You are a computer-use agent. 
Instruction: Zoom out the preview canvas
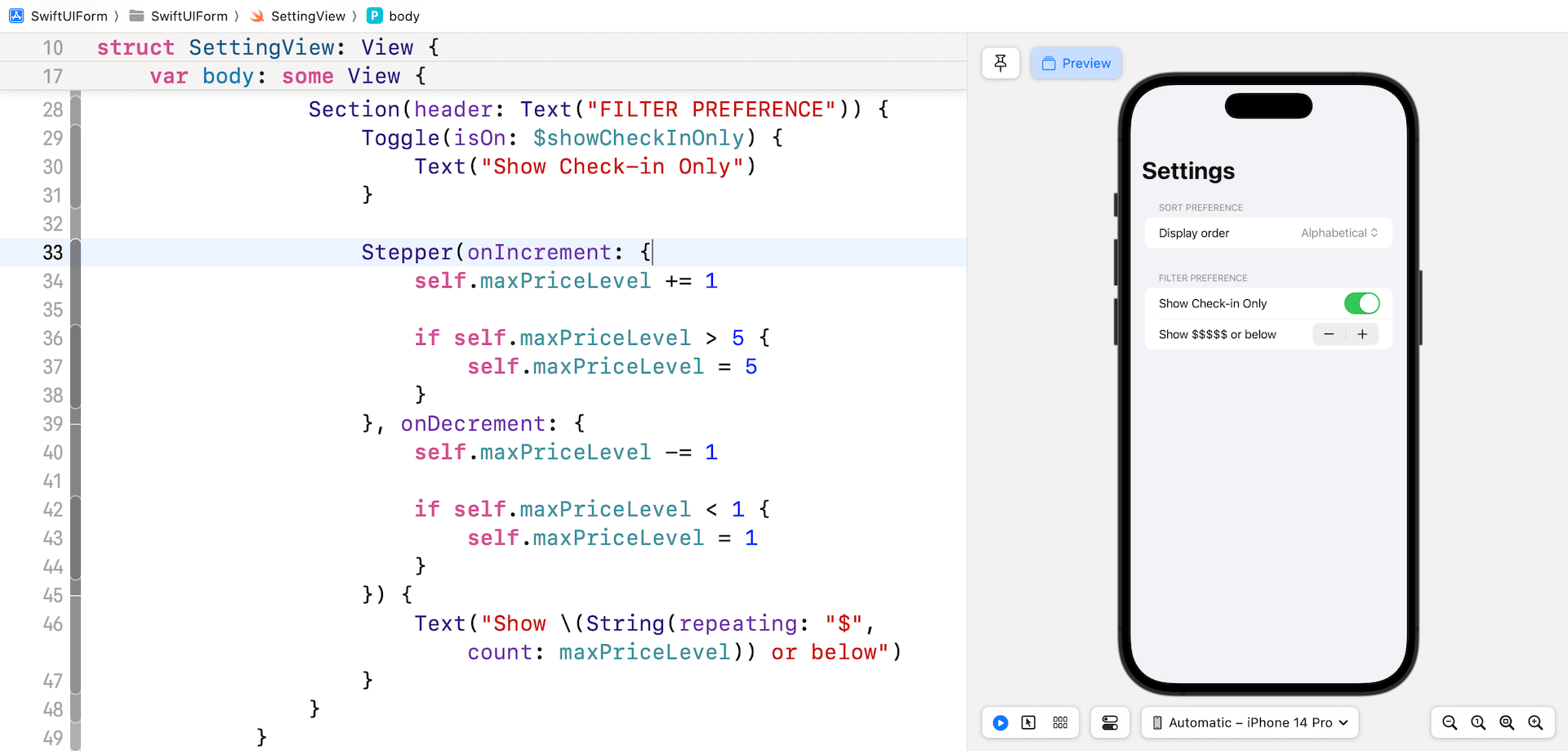coord(1450,722)
